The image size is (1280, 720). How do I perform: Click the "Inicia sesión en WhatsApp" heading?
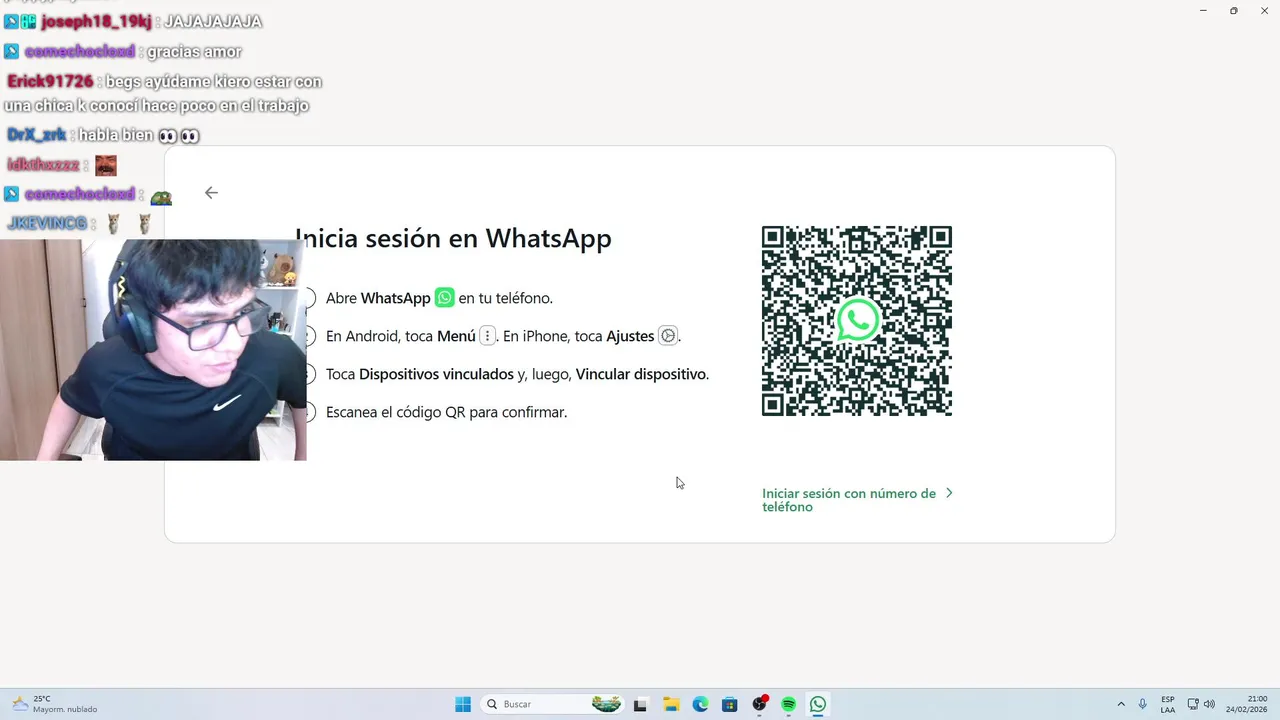(453, 238)
